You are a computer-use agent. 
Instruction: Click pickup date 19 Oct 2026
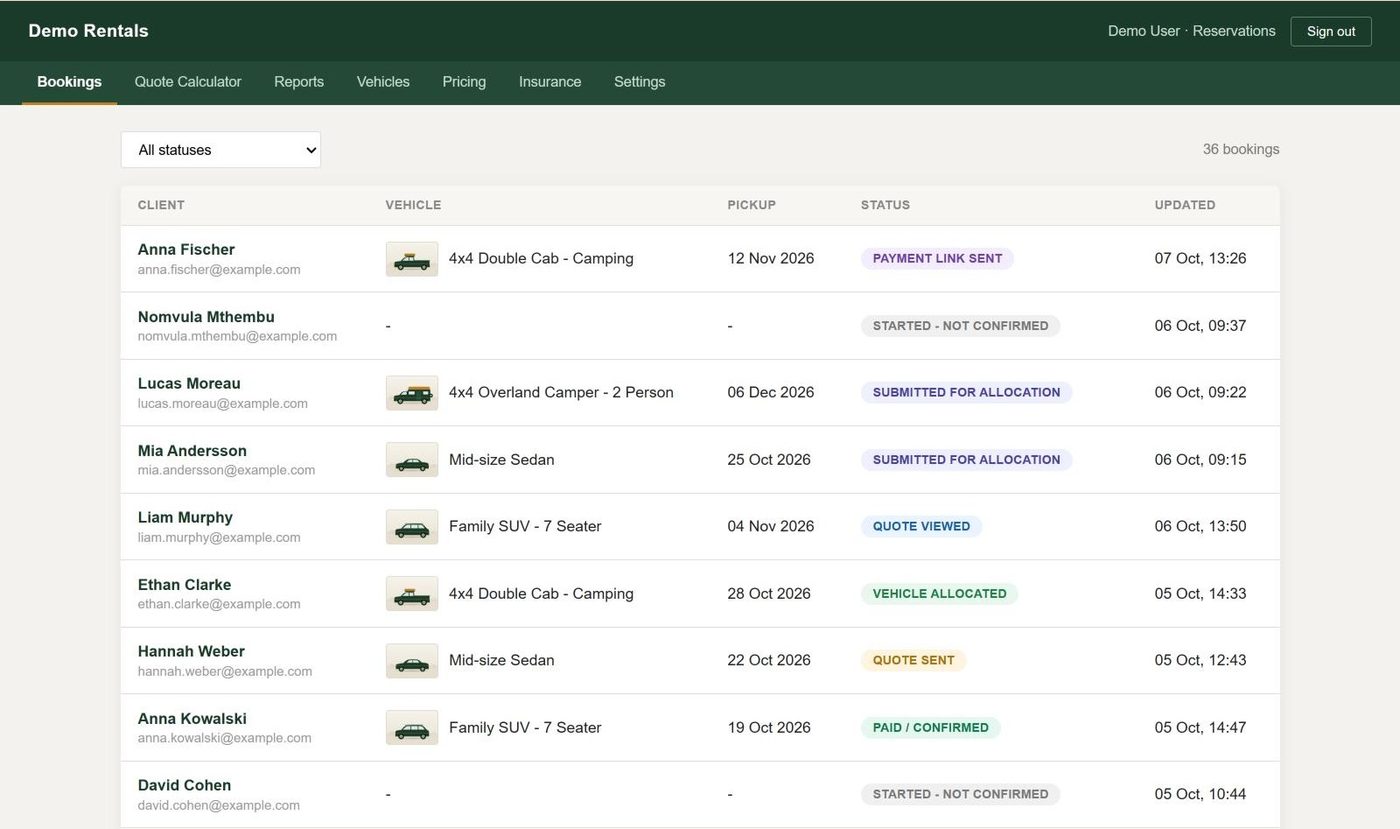point(769,727)
